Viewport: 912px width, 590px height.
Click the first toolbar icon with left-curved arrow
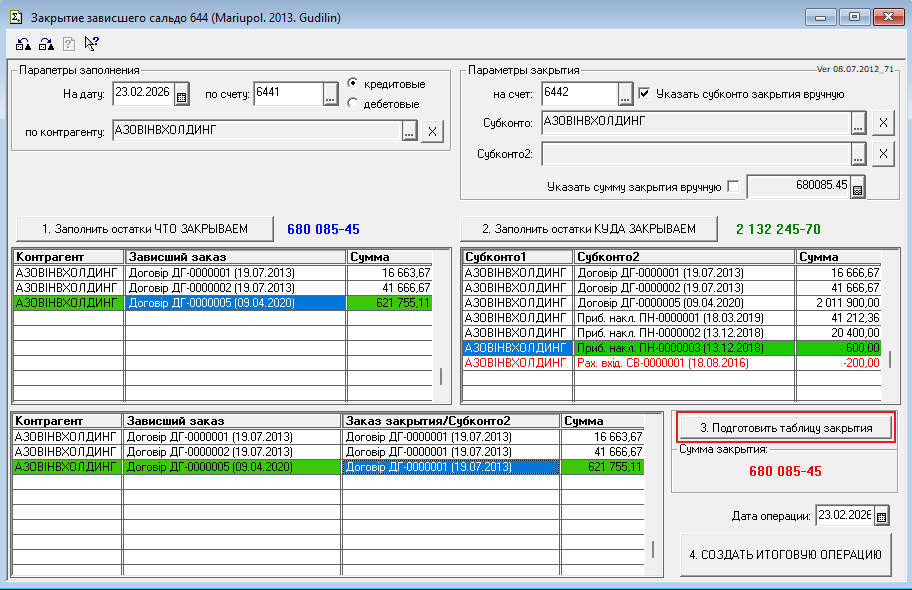coord(24,43)
